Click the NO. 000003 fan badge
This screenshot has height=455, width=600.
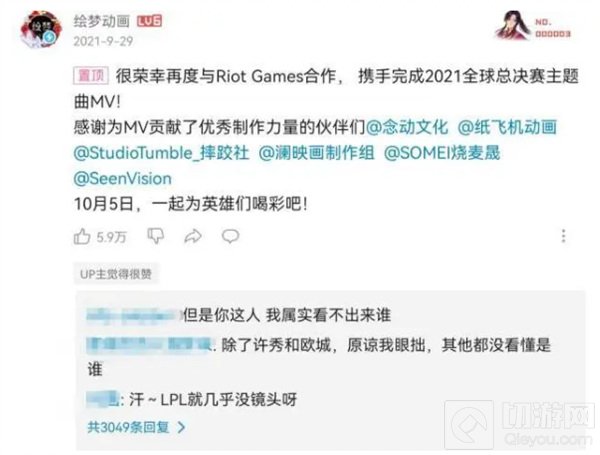coord(533,26)
